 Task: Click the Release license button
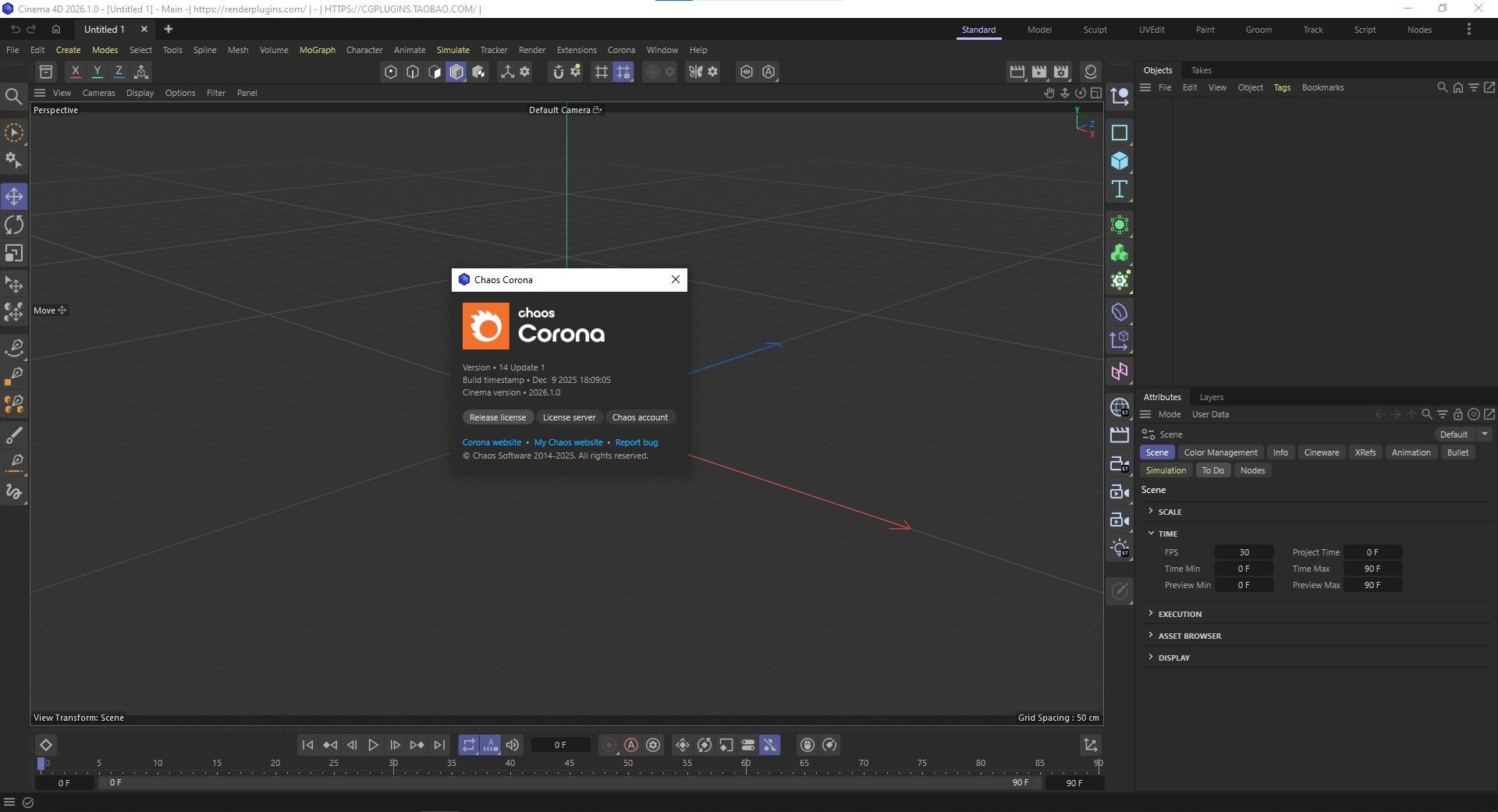point(498,417)
